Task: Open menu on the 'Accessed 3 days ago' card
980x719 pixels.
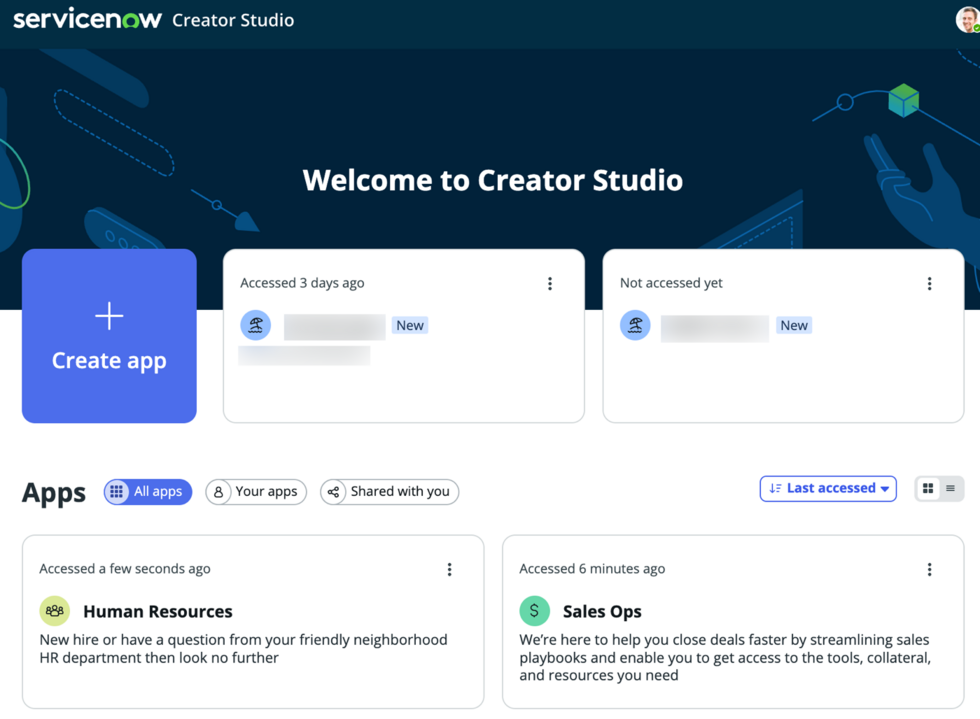Action: click(x=550, y=283)
